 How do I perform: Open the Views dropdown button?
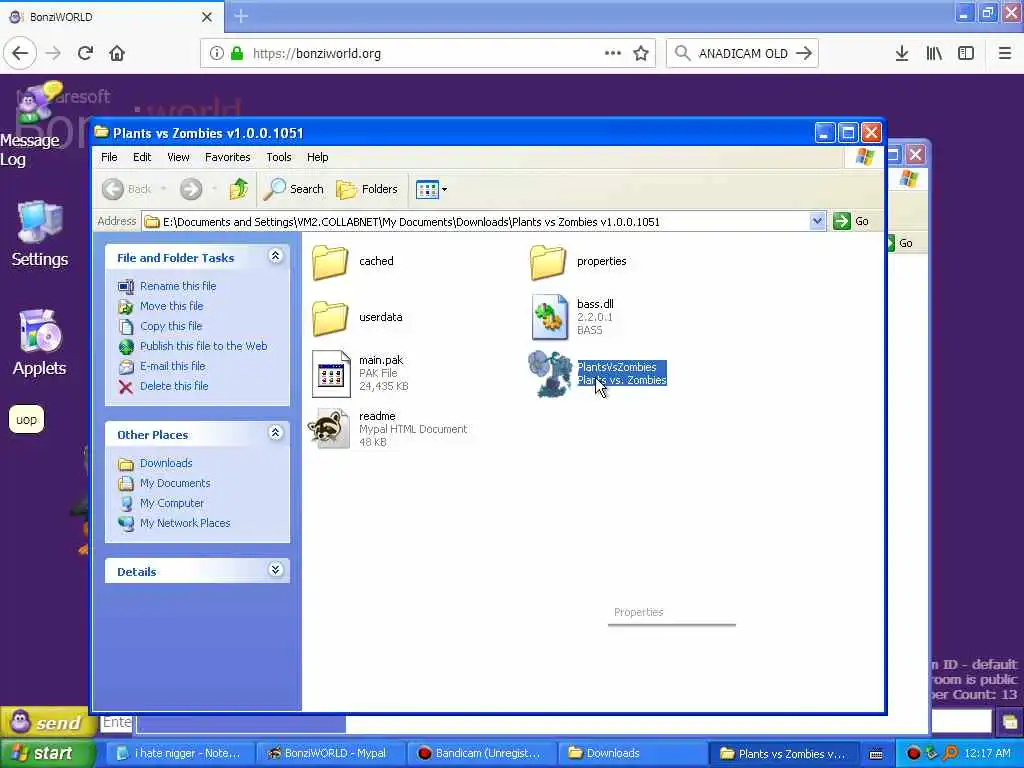tap(431, 189)
